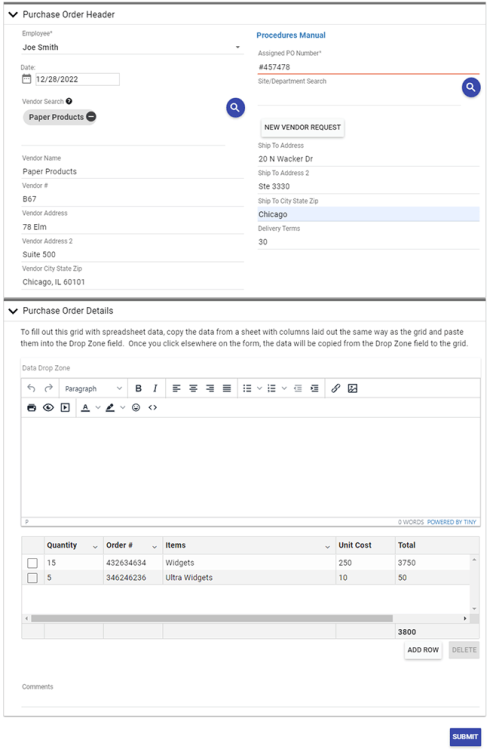This screenshot has height=755, width=490.
Task: Open highlight color options dropdown arrow
Action: click(x=122, y=407)
